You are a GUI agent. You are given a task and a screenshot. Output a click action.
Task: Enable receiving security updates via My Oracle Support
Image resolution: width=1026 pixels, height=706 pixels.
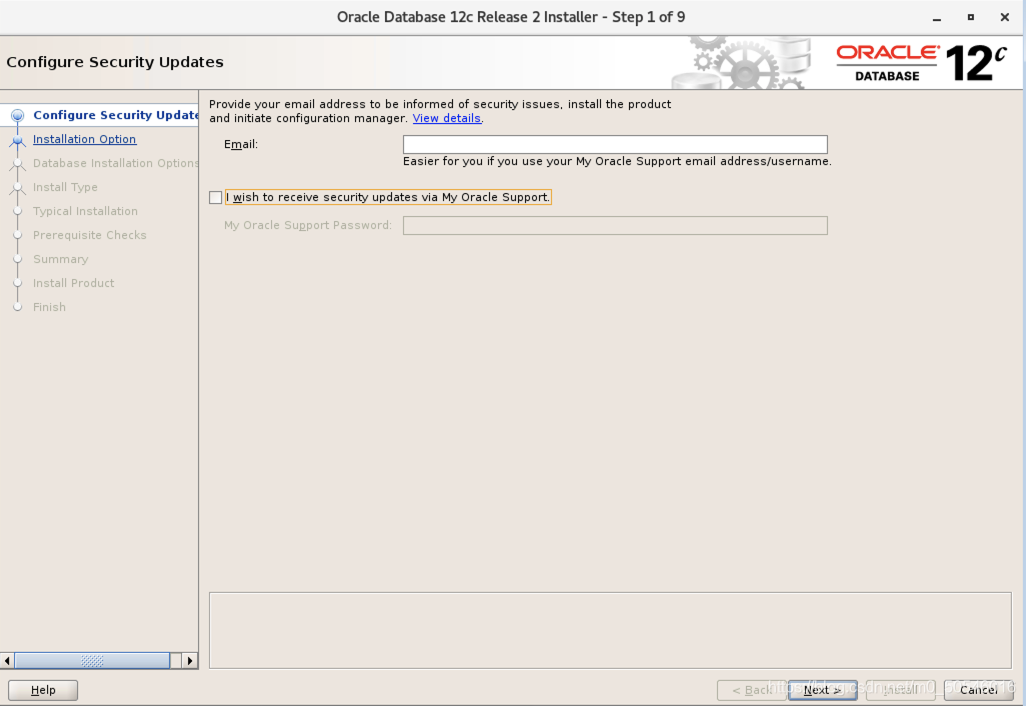click(x=215, y=198)
